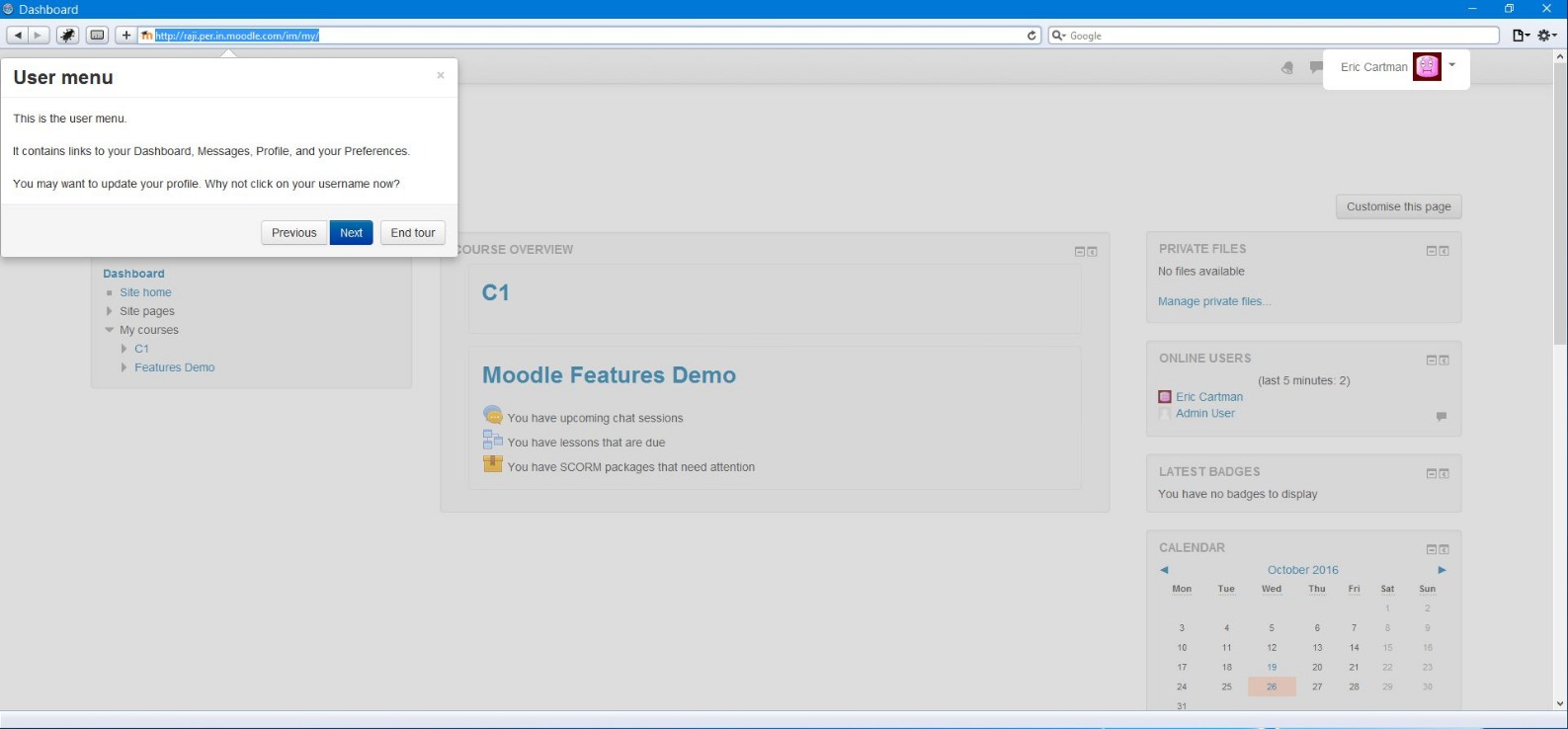
Task: Click Eric Cartman's small avatar in Online users
Action: click(1164, 397)
